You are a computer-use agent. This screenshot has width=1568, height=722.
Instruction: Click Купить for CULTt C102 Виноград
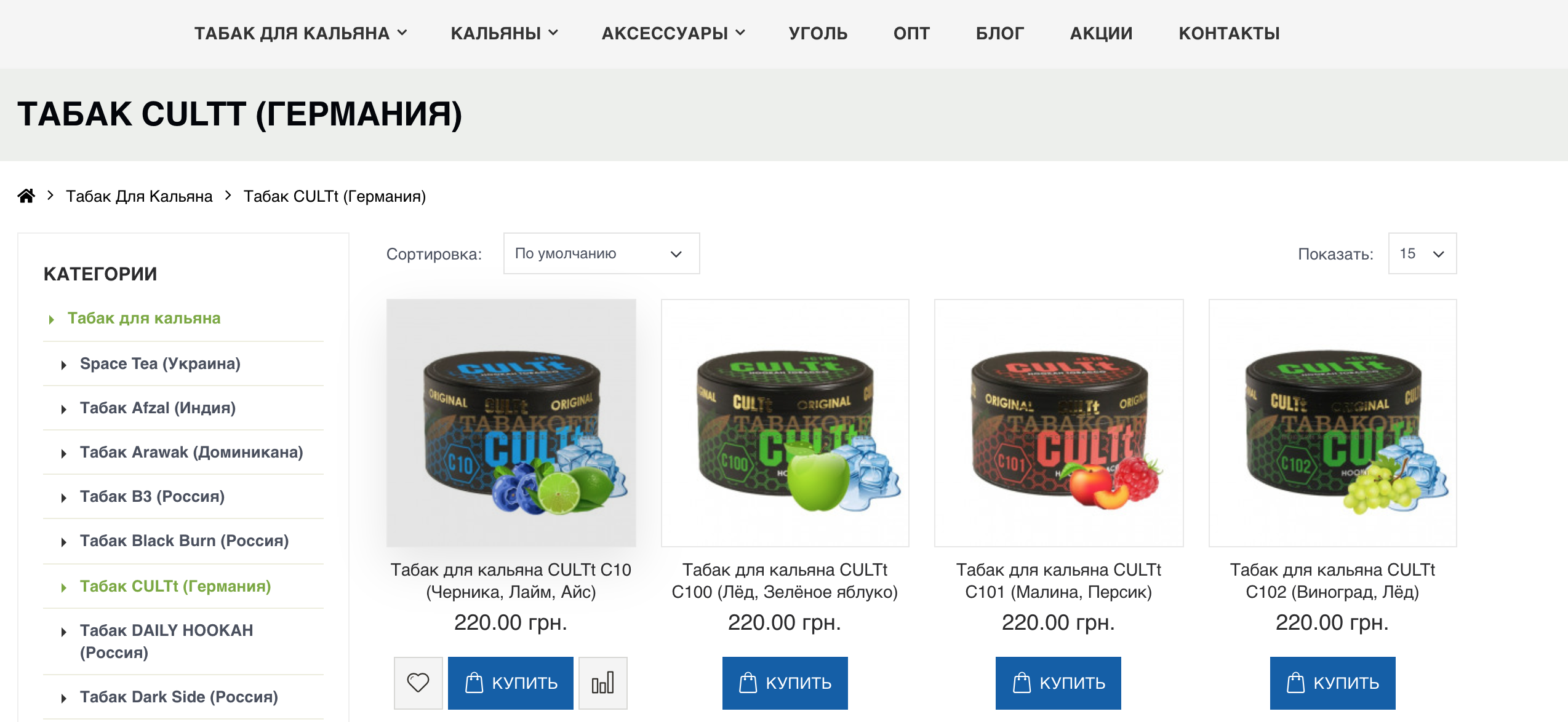coord(1332,683)
